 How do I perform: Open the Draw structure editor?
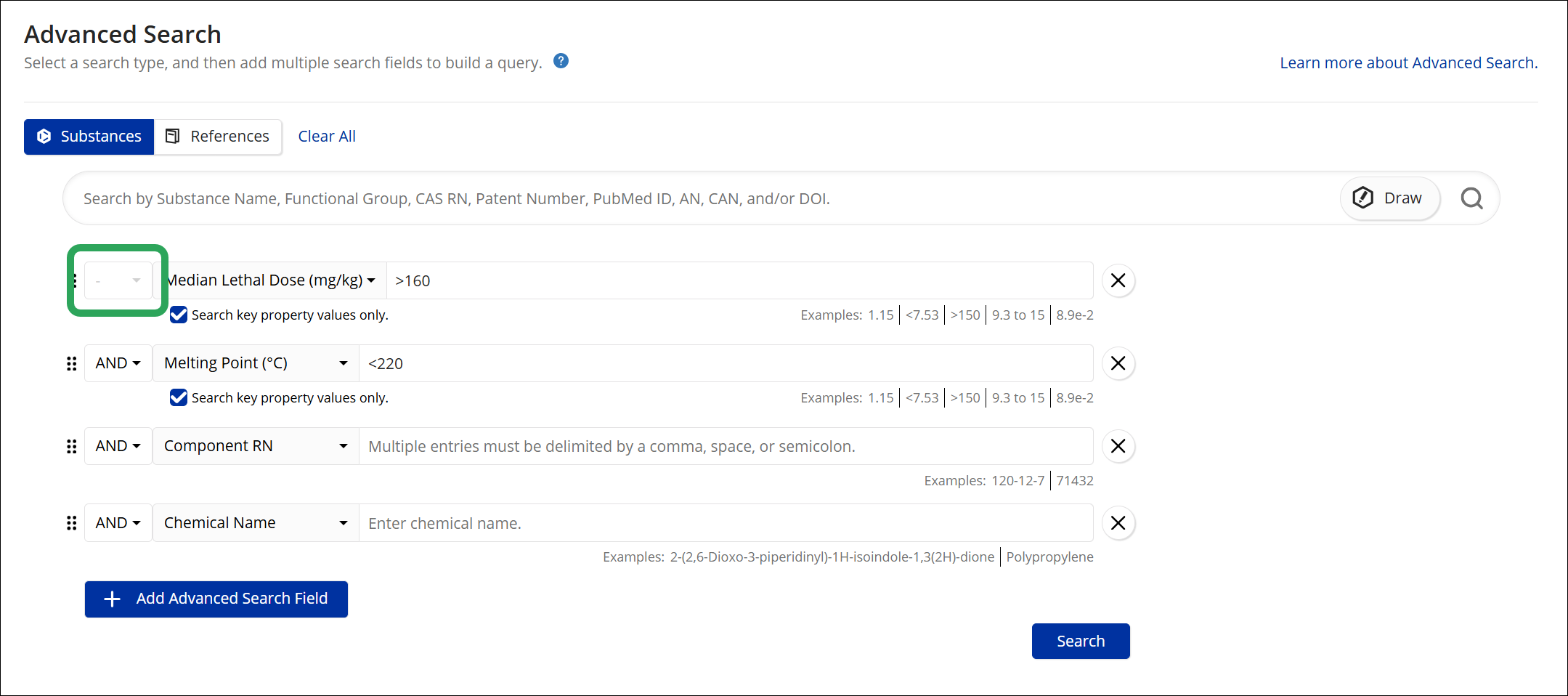click(x=1389, y=198)
